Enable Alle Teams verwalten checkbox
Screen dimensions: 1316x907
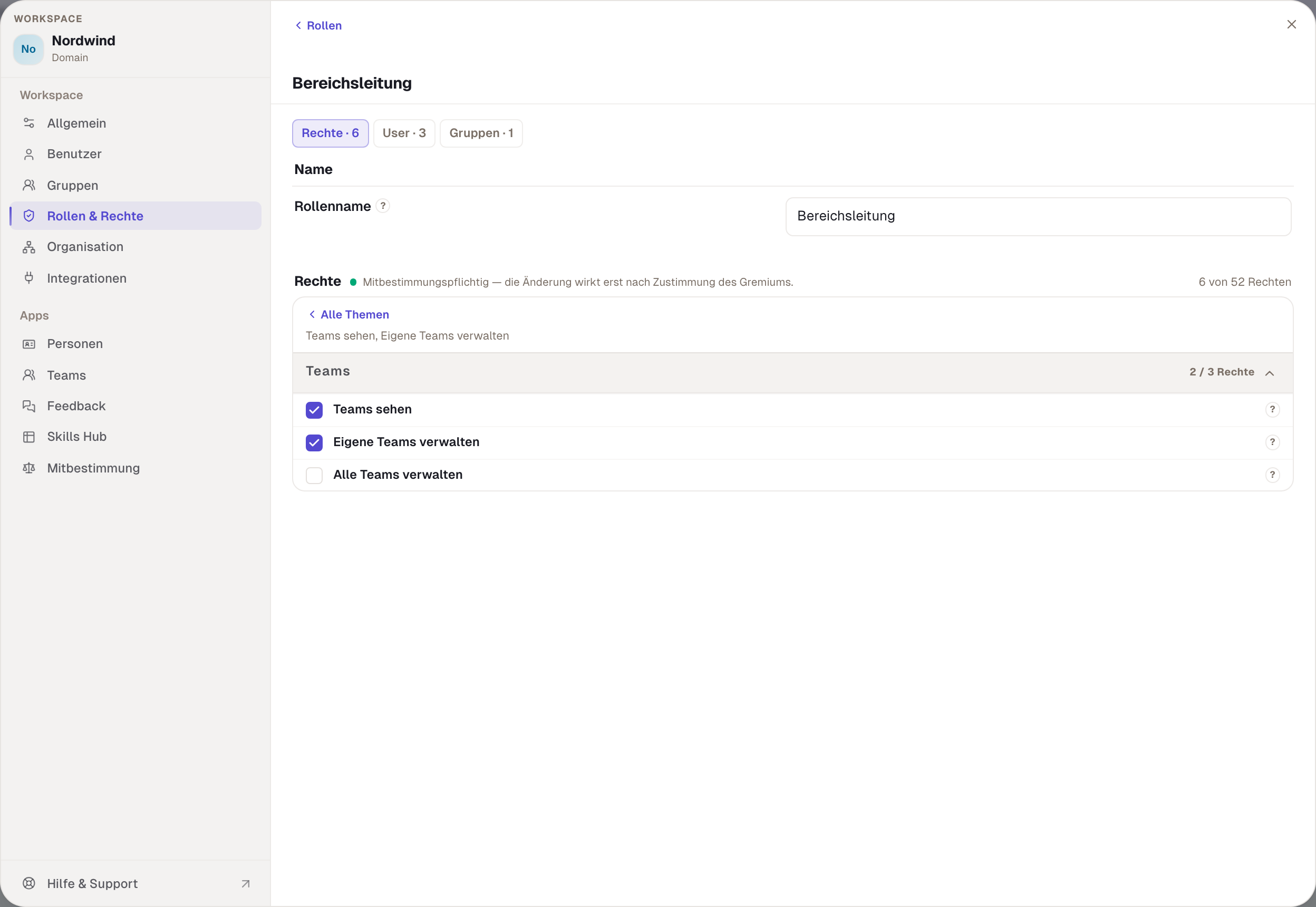coord(314,475)
